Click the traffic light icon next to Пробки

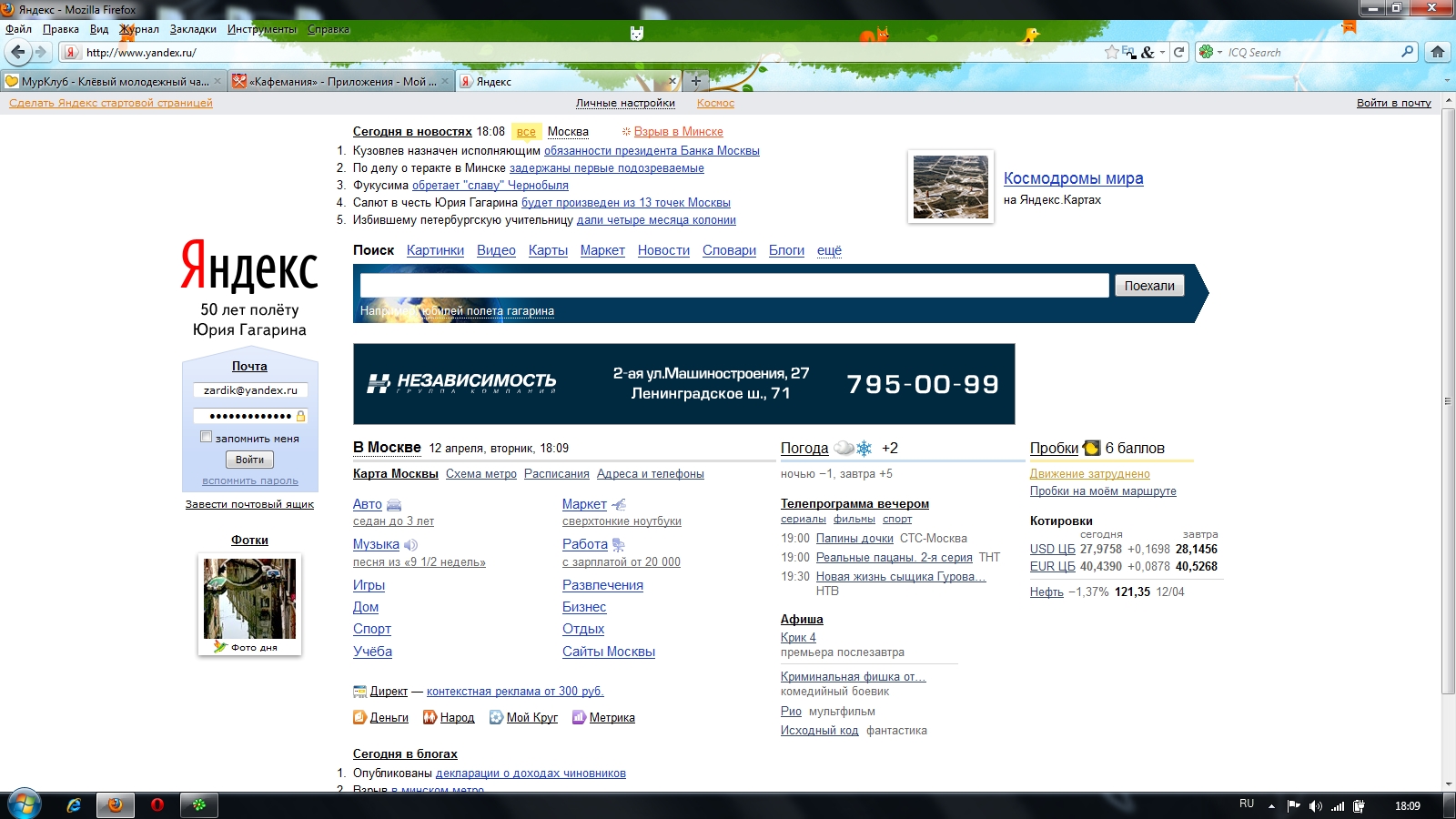coord(1091,448)
